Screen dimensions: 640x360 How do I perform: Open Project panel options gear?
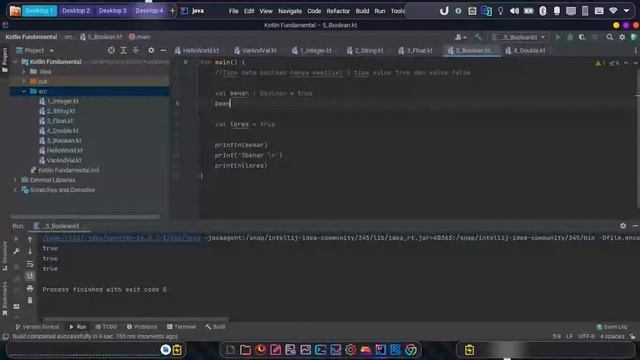[x=151, y=50]
